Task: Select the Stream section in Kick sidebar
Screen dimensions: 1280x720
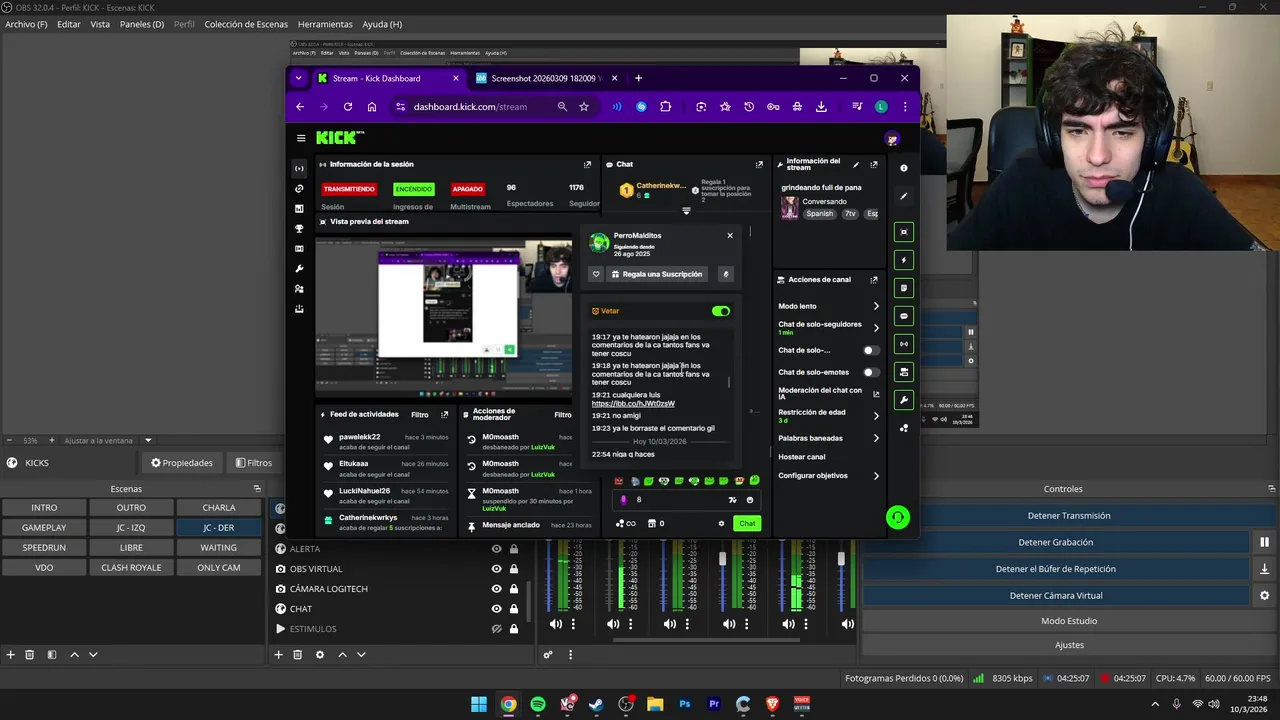Action: pyautogui.click(x=299, y=168)
